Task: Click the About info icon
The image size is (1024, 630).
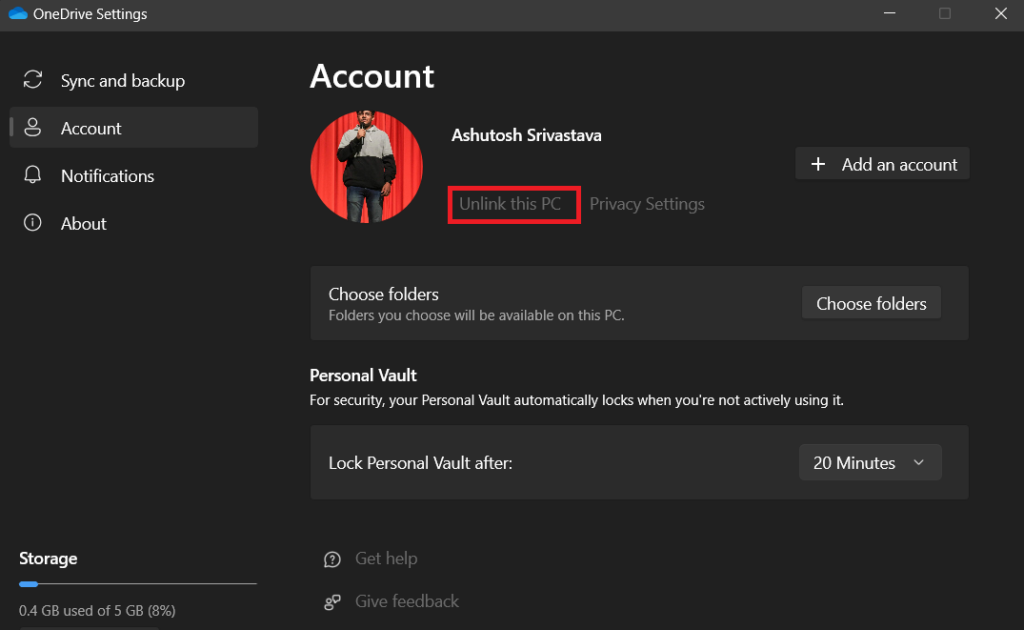Action: tap(33, 223)
